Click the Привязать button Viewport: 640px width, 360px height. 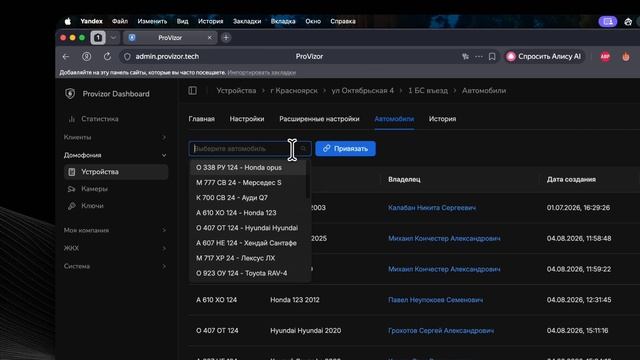pyautogui.click(x=345, y=149)
